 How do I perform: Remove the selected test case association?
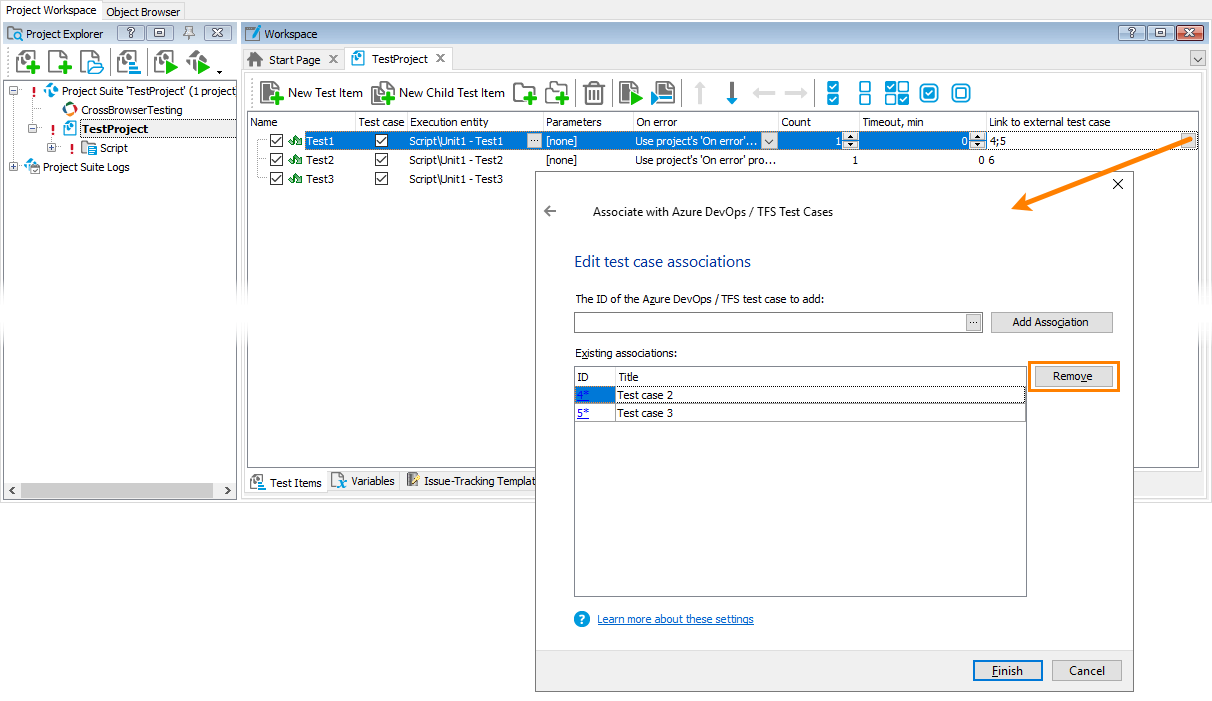[x=1072, y=376]
